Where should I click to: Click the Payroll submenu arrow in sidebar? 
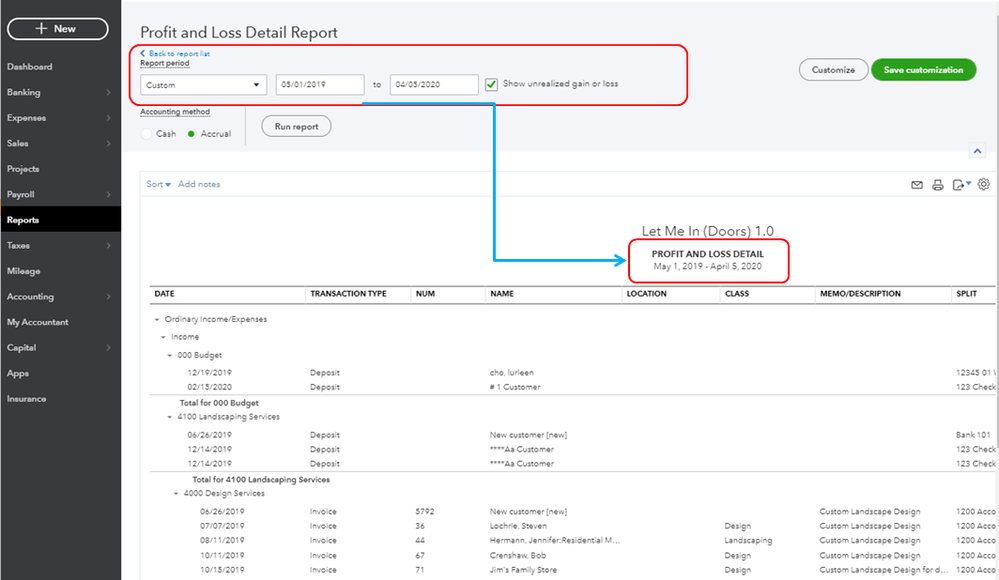pos(108,195)
